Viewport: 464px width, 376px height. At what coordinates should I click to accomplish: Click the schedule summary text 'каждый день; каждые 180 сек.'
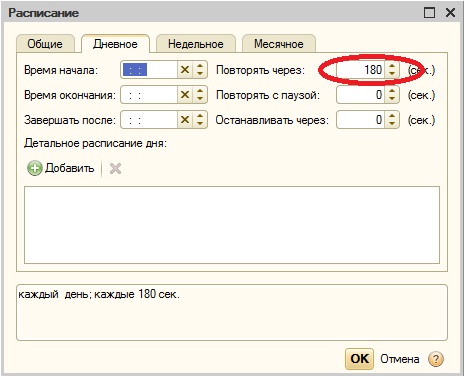pyautogui.click(x=99, y=294)
